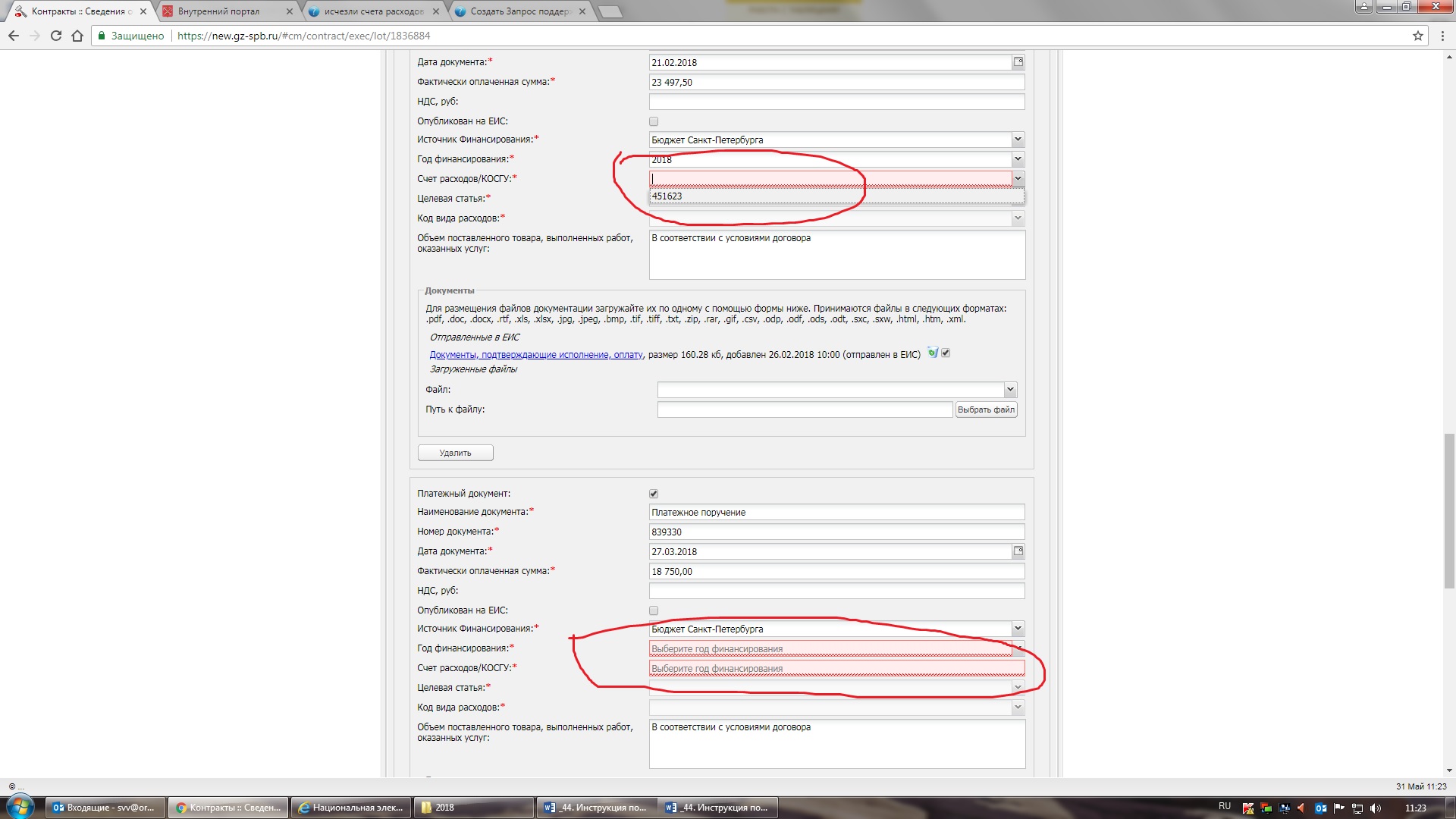Click the 'Удалить' button

(455, 453)
